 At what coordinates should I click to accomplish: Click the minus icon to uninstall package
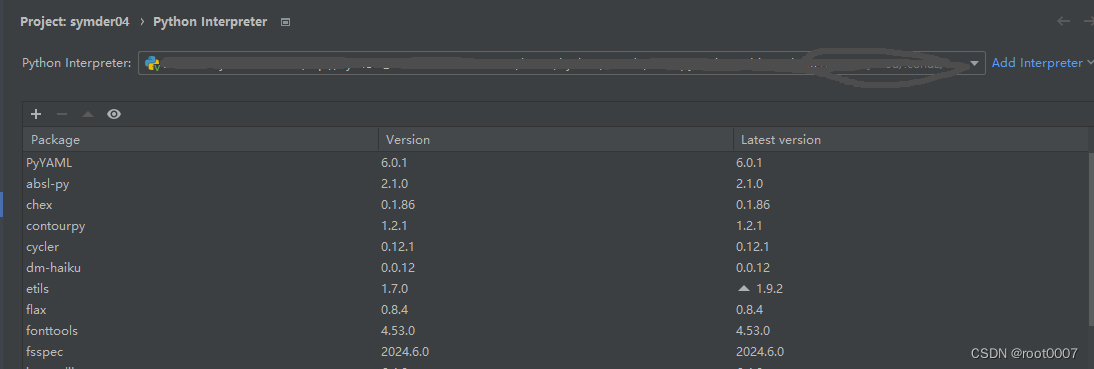tap(62, 114)
